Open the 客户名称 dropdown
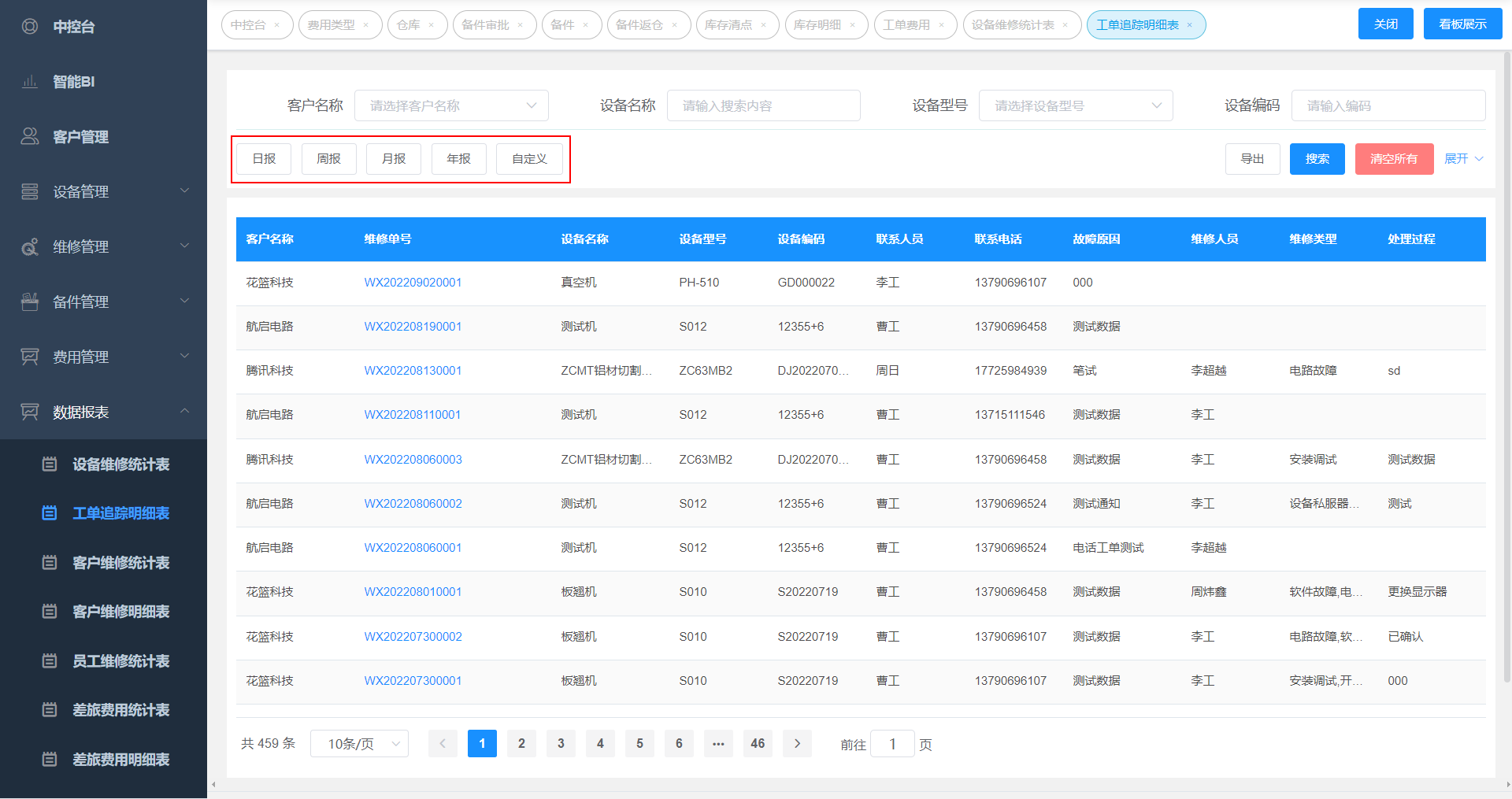1512x799 pixels. pos(451,105)
